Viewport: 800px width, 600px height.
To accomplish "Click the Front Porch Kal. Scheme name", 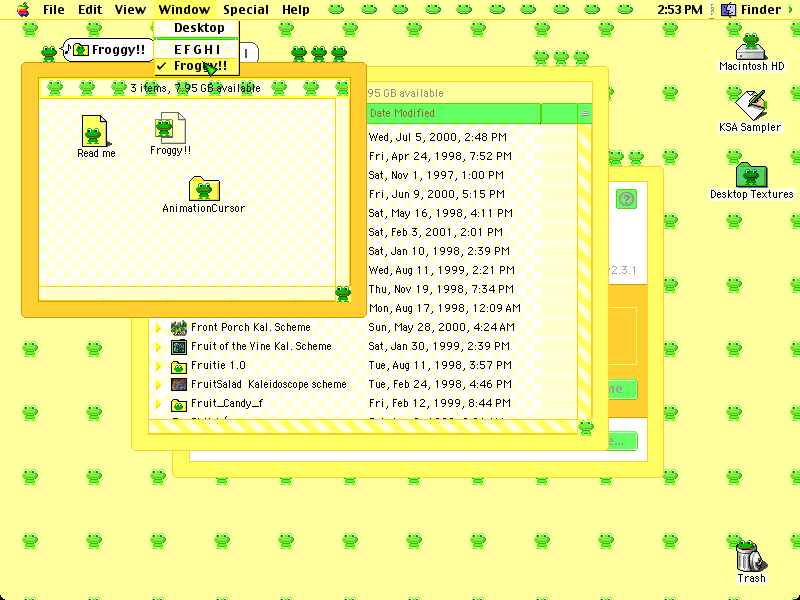I will pyautogui.click(x=251, y=327).
